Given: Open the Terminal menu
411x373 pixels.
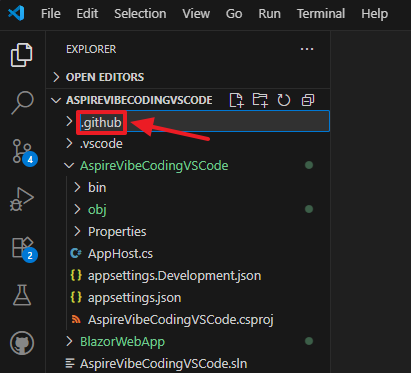Looking at the screenshot, I should pyautogui.click(x=321, y=14).
